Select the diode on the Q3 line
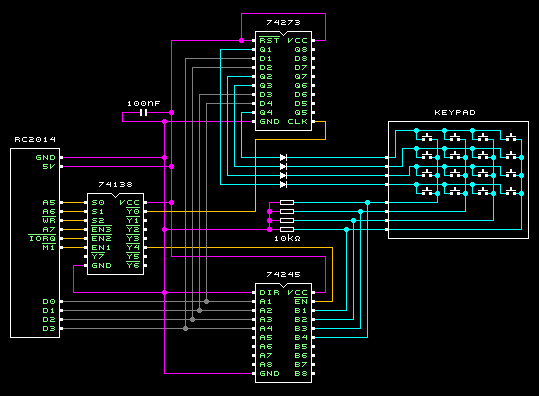The height and width of the screenshot is (396, 539). [283, 166]
